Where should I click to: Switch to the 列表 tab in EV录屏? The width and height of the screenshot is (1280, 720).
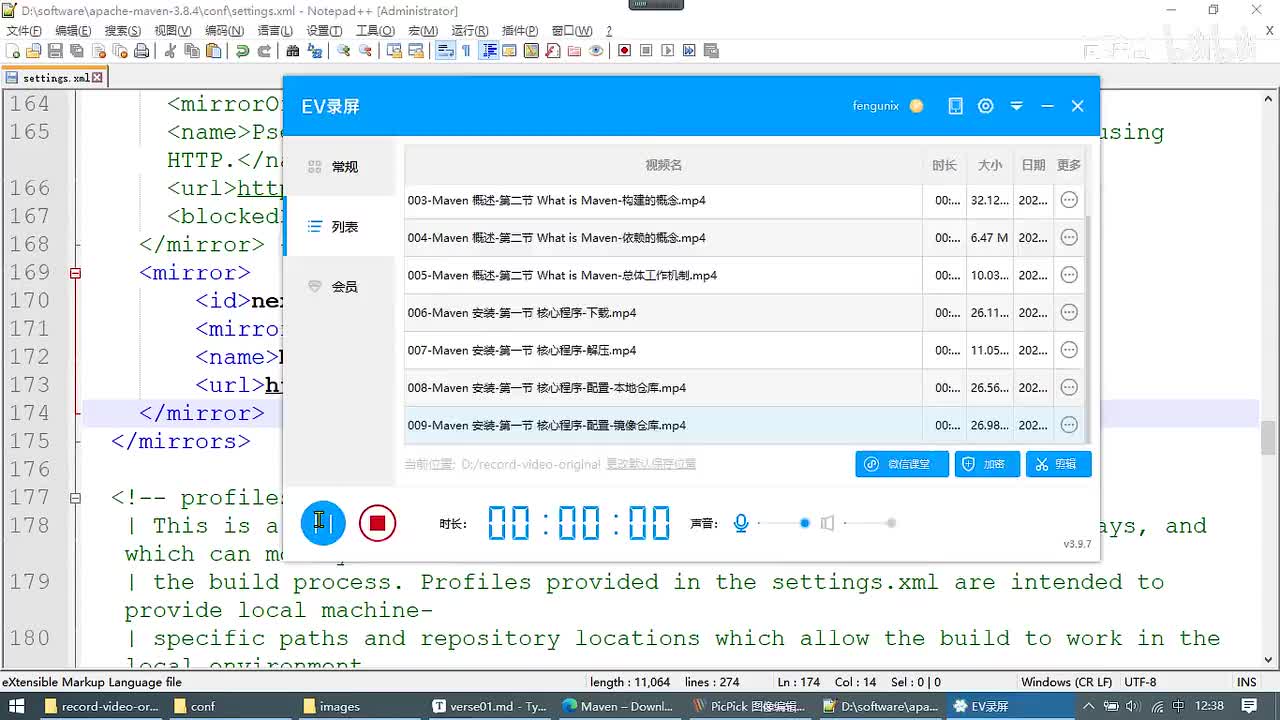click(x=340, y=227)
